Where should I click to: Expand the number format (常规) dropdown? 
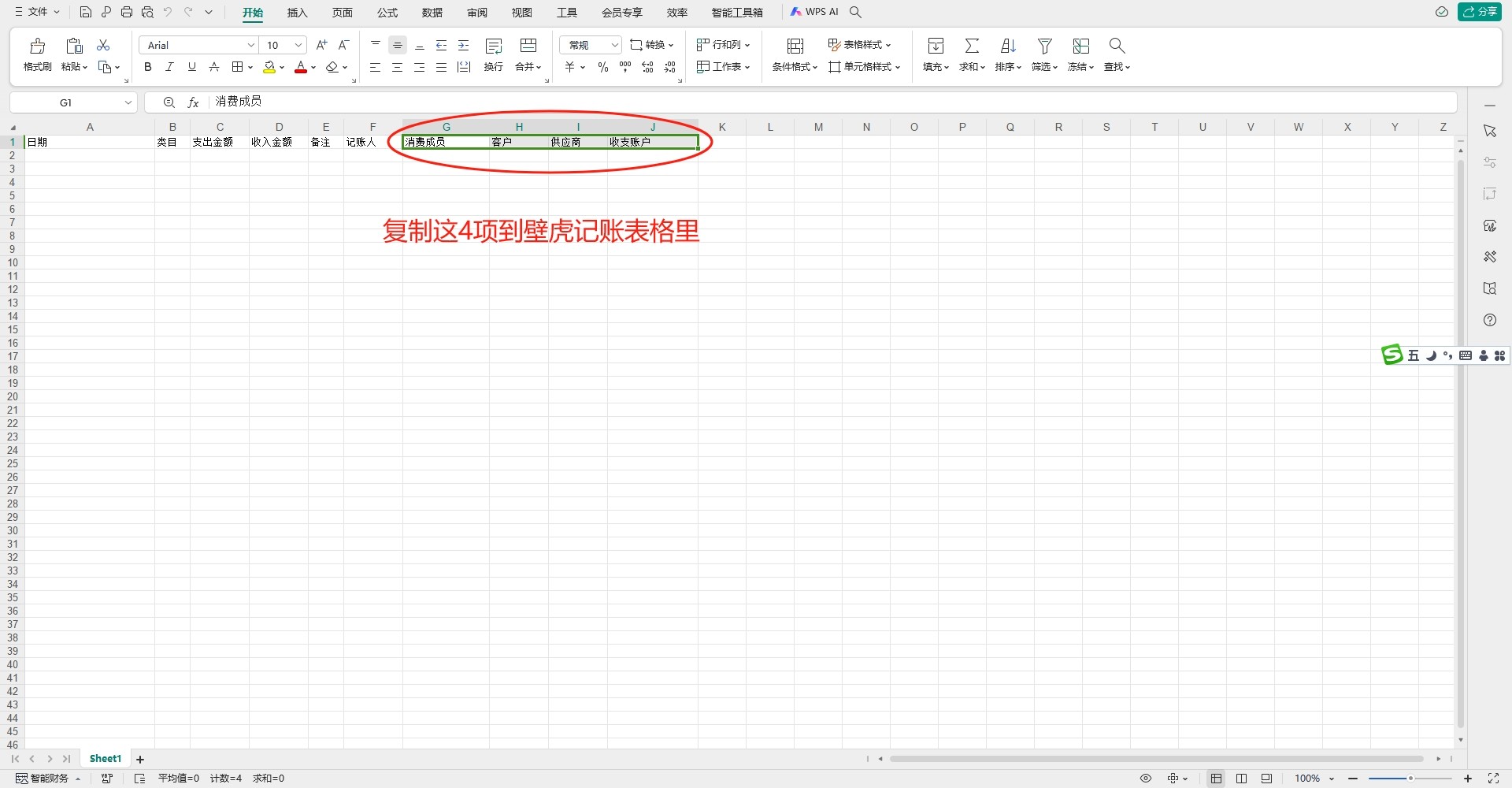(614, 45)
